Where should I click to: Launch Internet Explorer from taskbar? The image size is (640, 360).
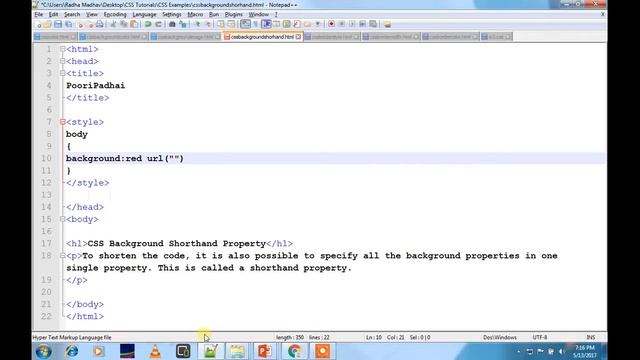(x=71, y=351)
